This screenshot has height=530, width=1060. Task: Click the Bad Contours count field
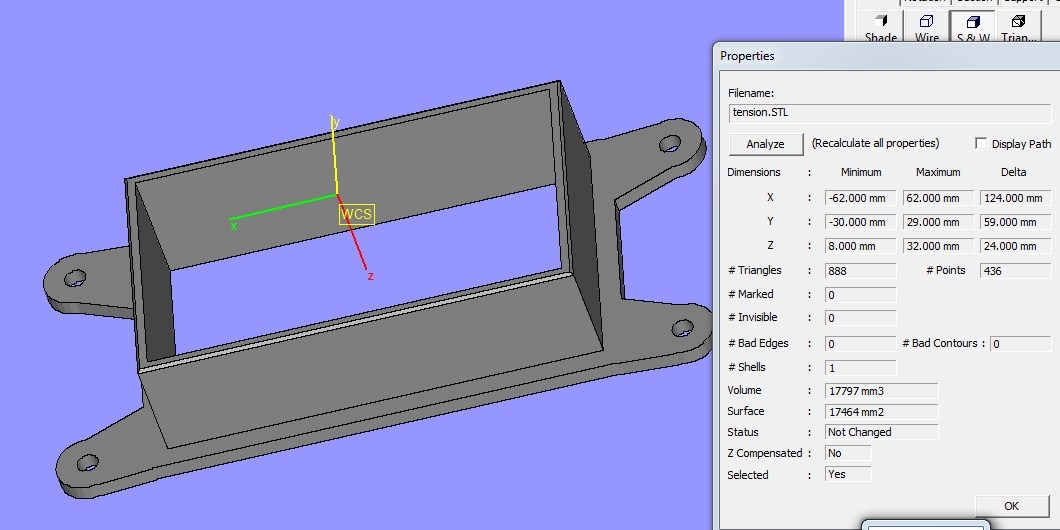1021,343
